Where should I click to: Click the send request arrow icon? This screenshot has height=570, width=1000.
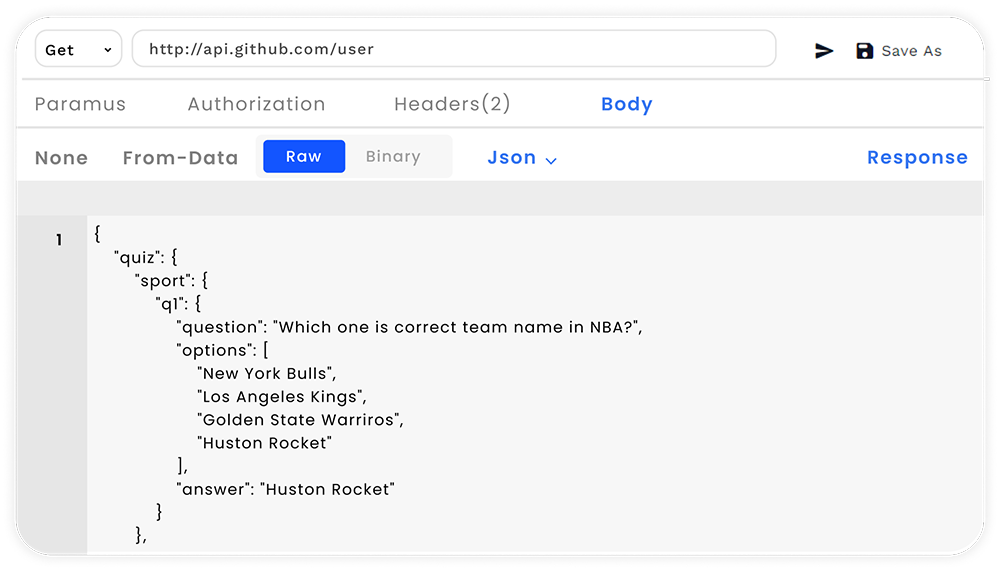824,51
